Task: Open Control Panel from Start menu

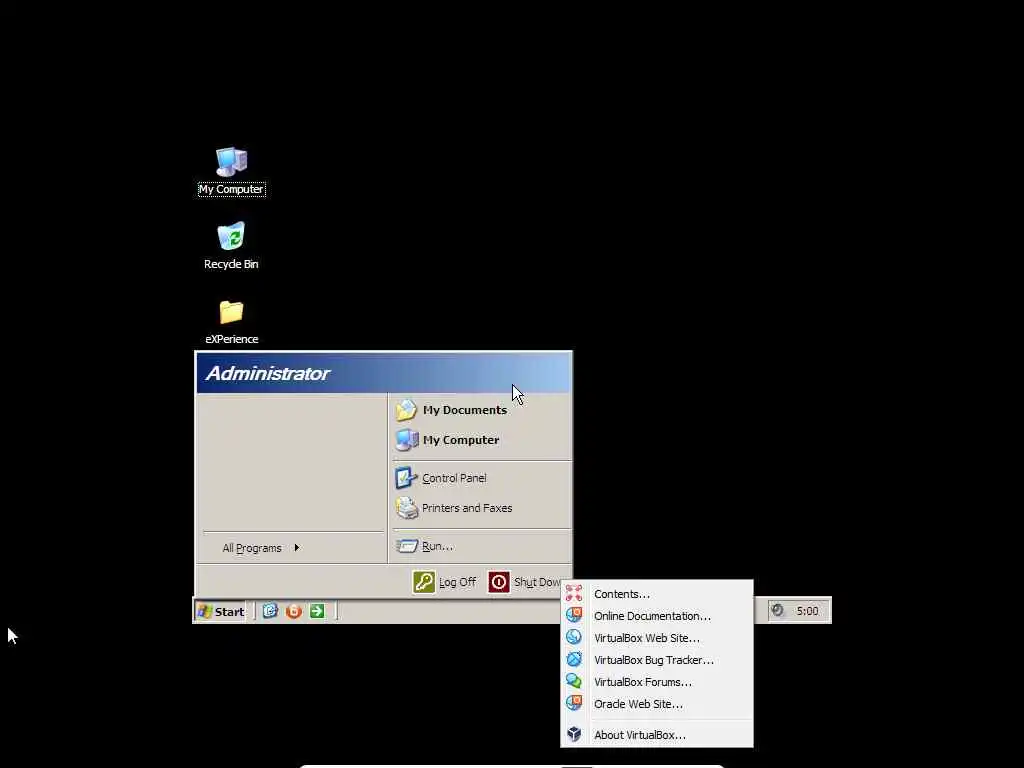Action: point(441,478)
